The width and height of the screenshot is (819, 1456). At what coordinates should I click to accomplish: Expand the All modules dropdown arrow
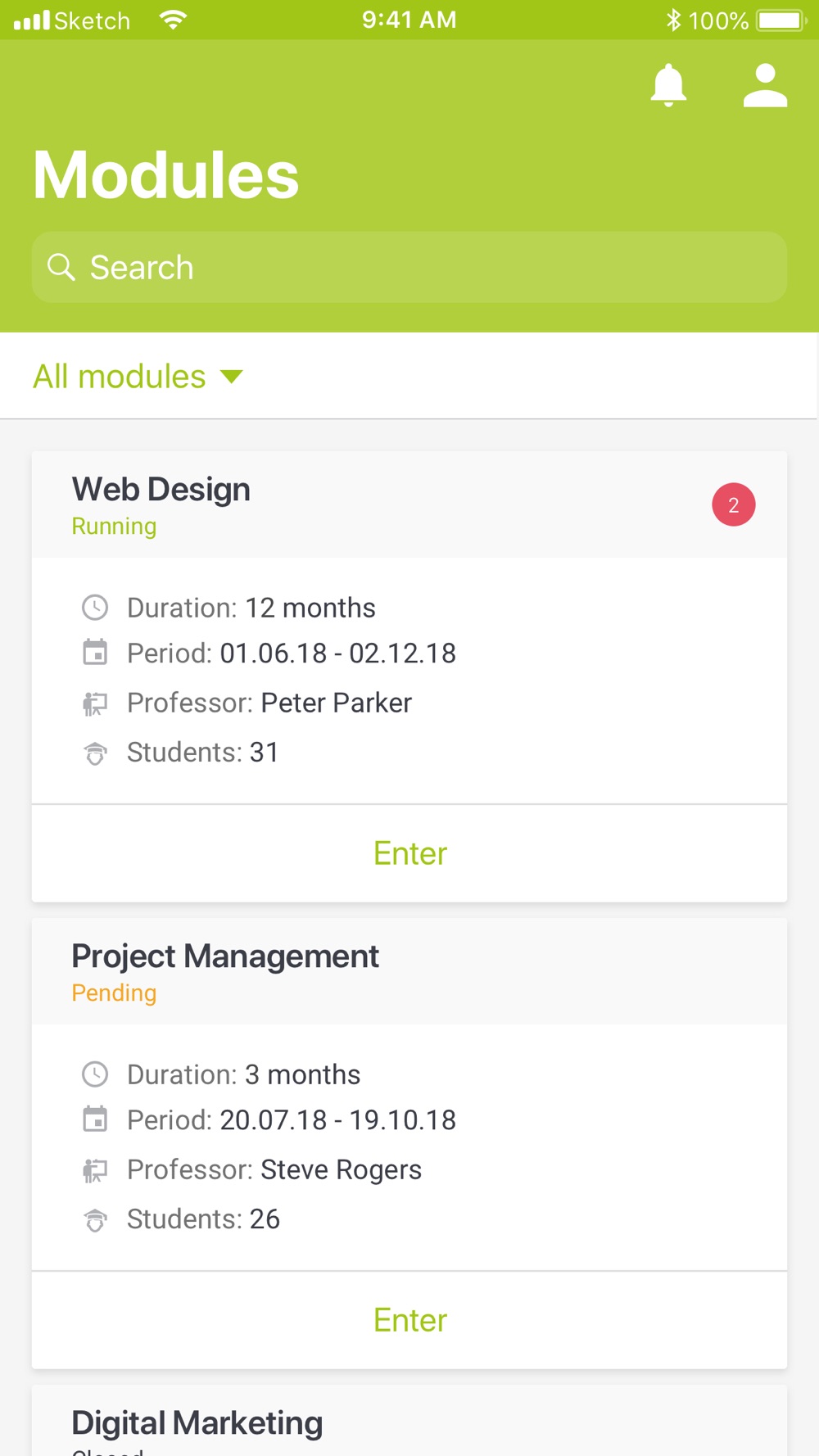[x=232, y=377]
